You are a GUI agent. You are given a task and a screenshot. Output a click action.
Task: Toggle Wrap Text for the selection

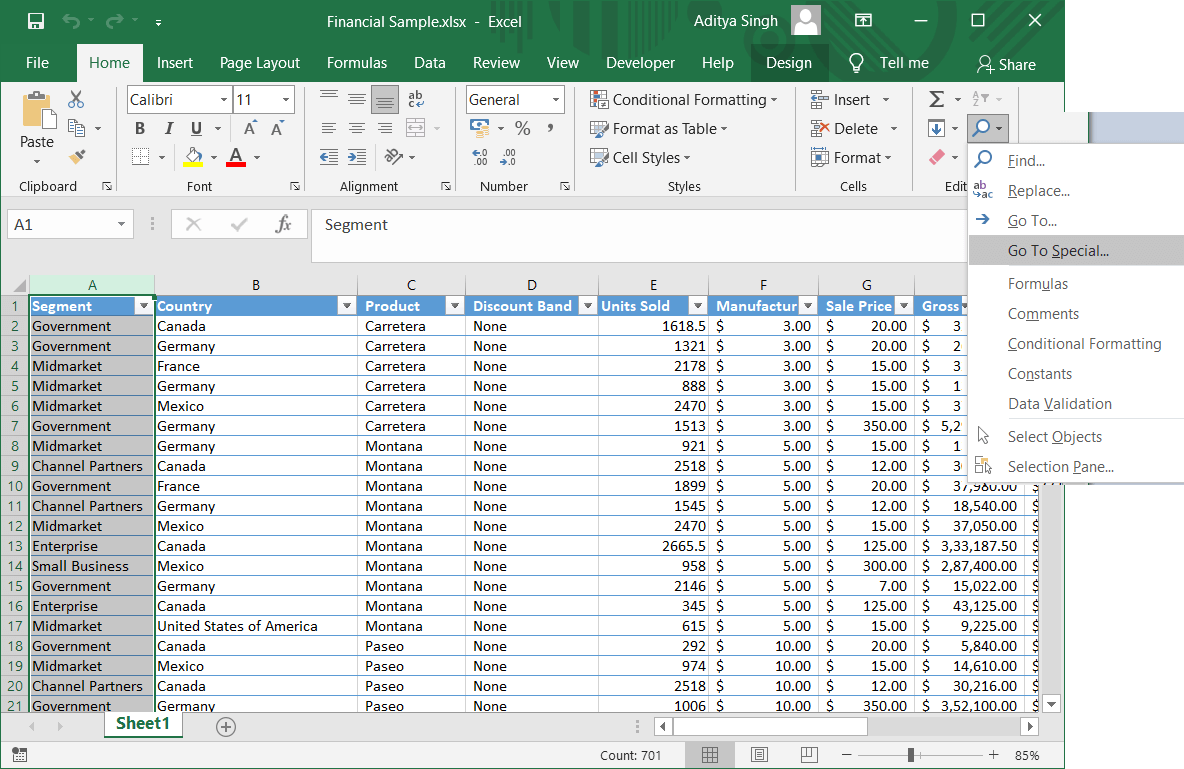(x=415, y=99)
